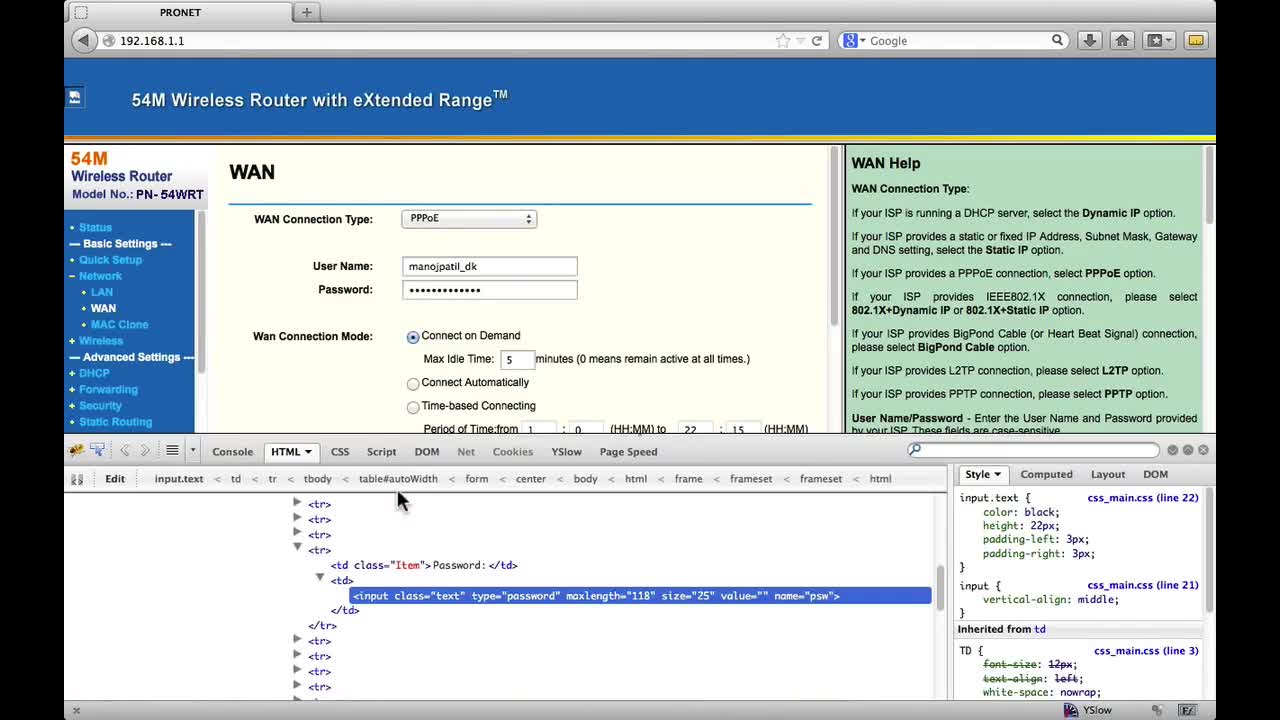Go to browser Home page icon
1280x720 pixels.
tap(1122, 40)
